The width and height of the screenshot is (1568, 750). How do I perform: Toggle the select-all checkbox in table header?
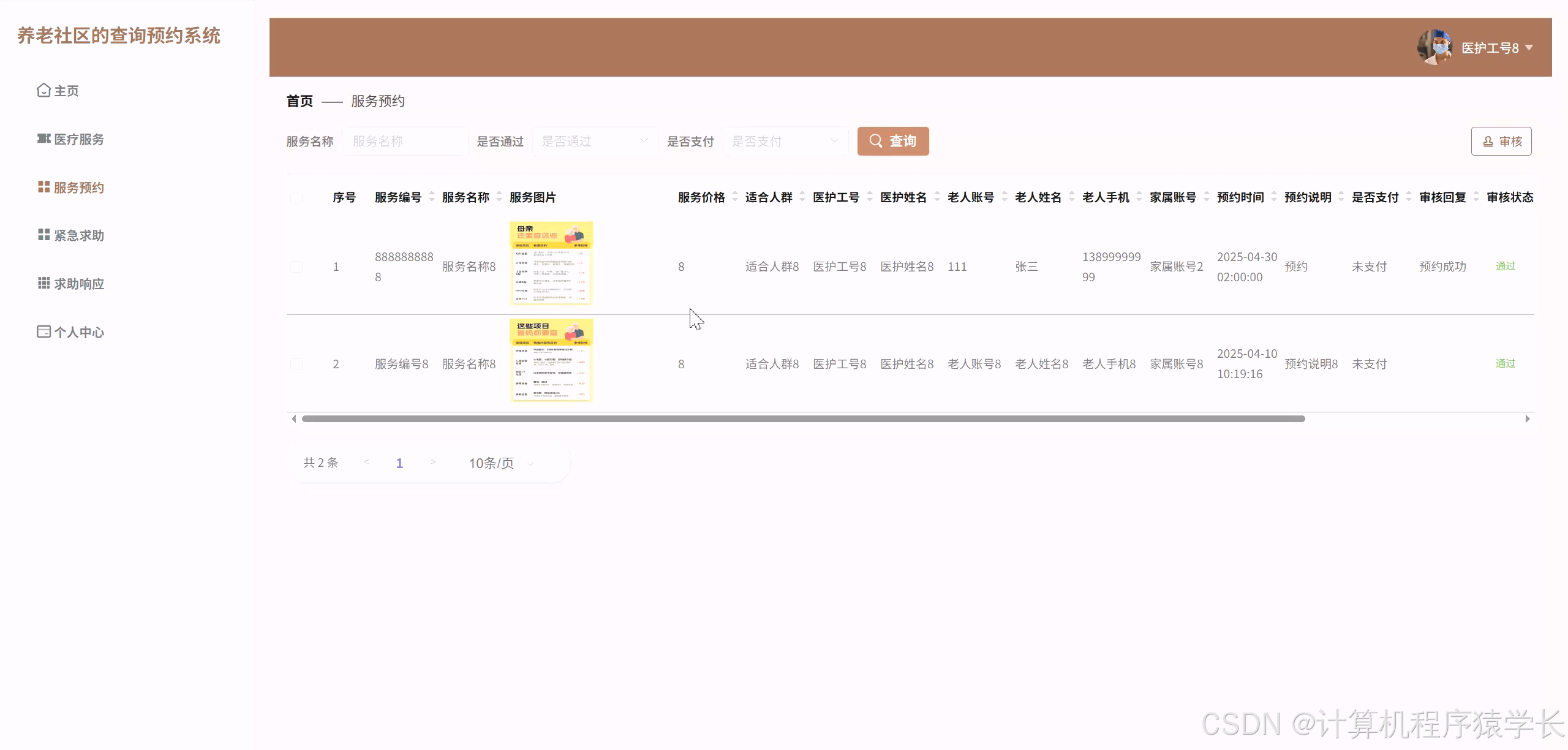tap(296, 197)
